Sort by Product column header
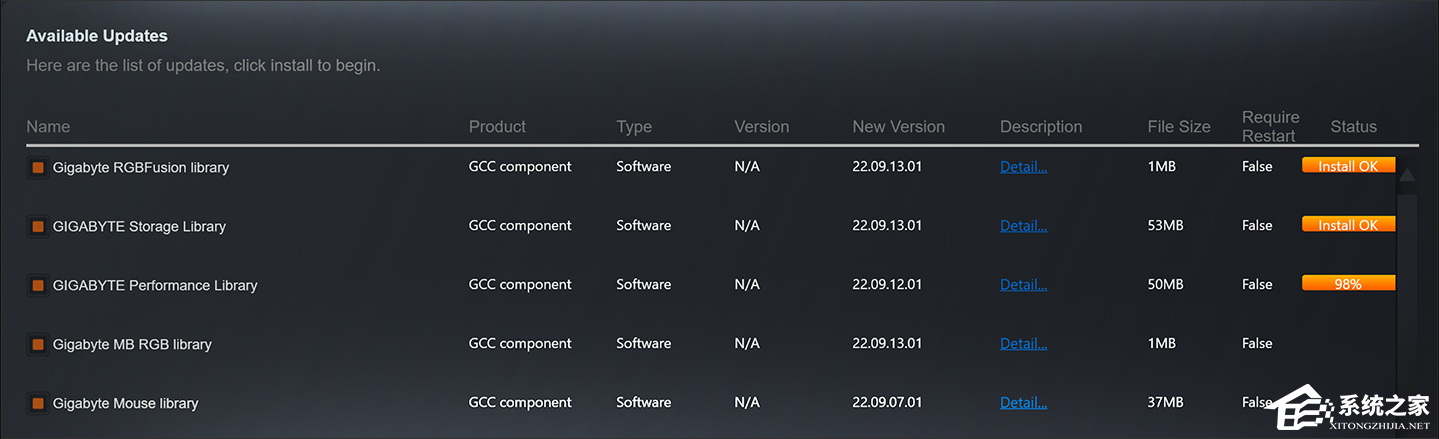 pos(497,127)
